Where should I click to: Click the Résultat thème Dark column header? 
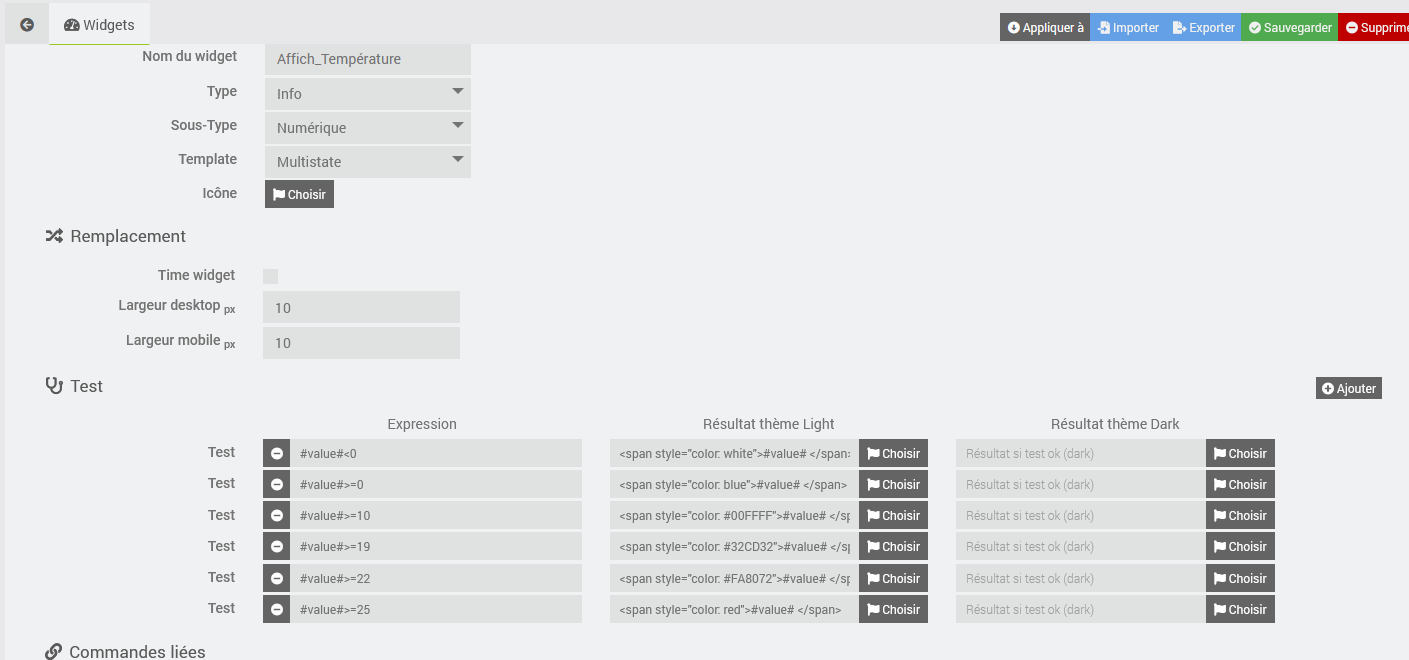[1115, 424]
